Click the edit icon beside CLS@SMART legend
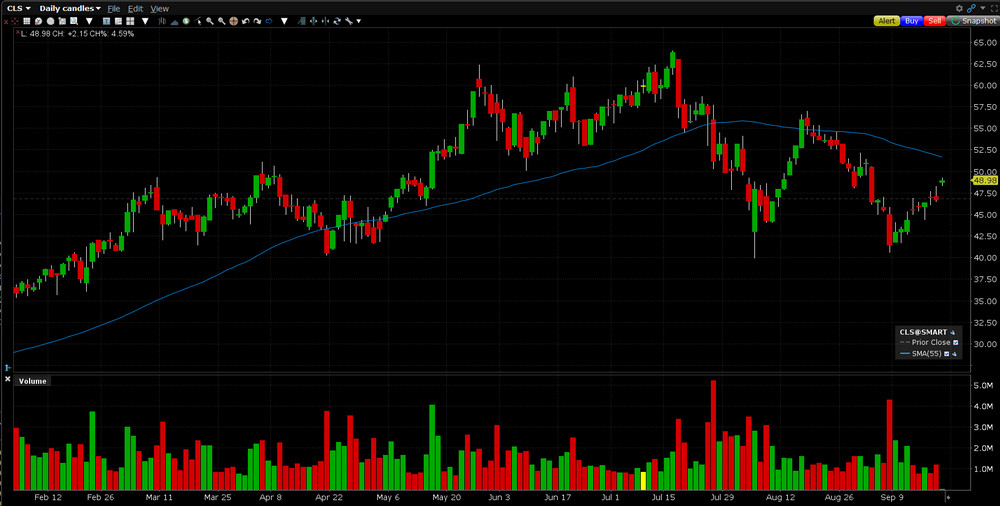The width and height of the screenshot is (1000, 506). tap(952, 331)
